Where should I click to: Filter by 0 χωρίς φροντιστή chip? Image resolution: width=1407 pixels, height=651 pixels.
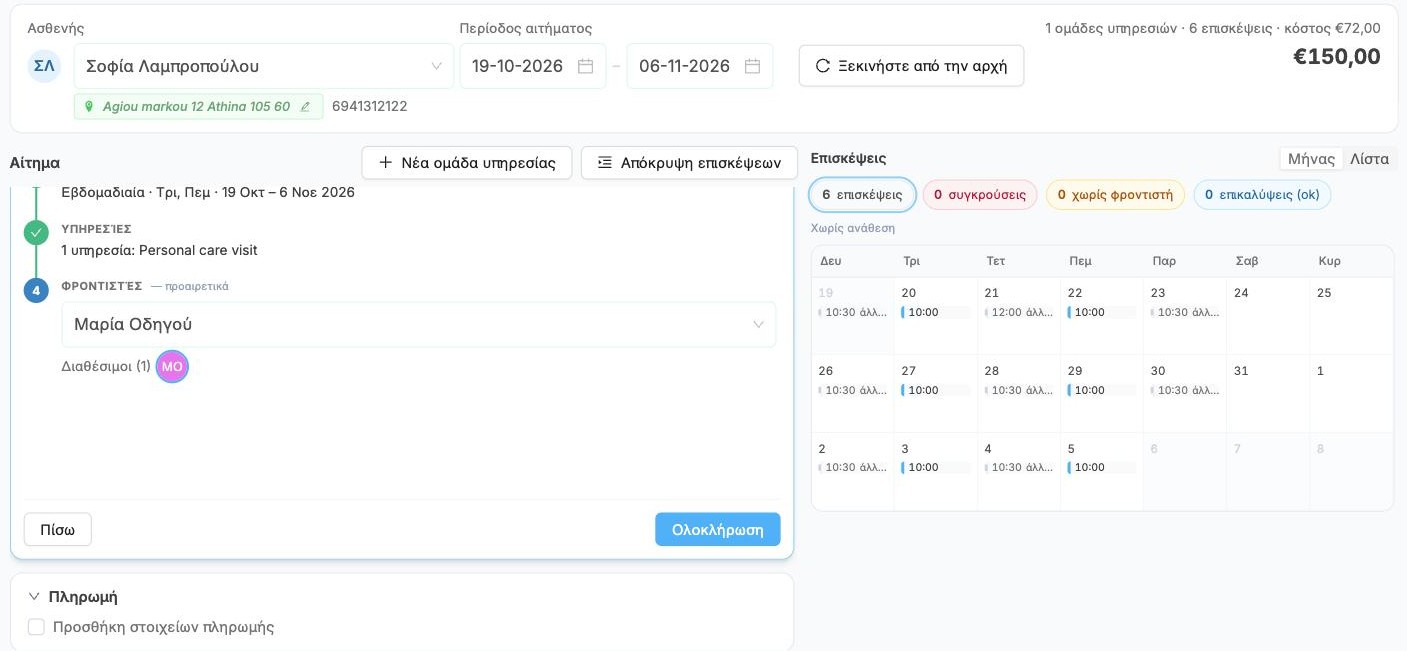1115,195
